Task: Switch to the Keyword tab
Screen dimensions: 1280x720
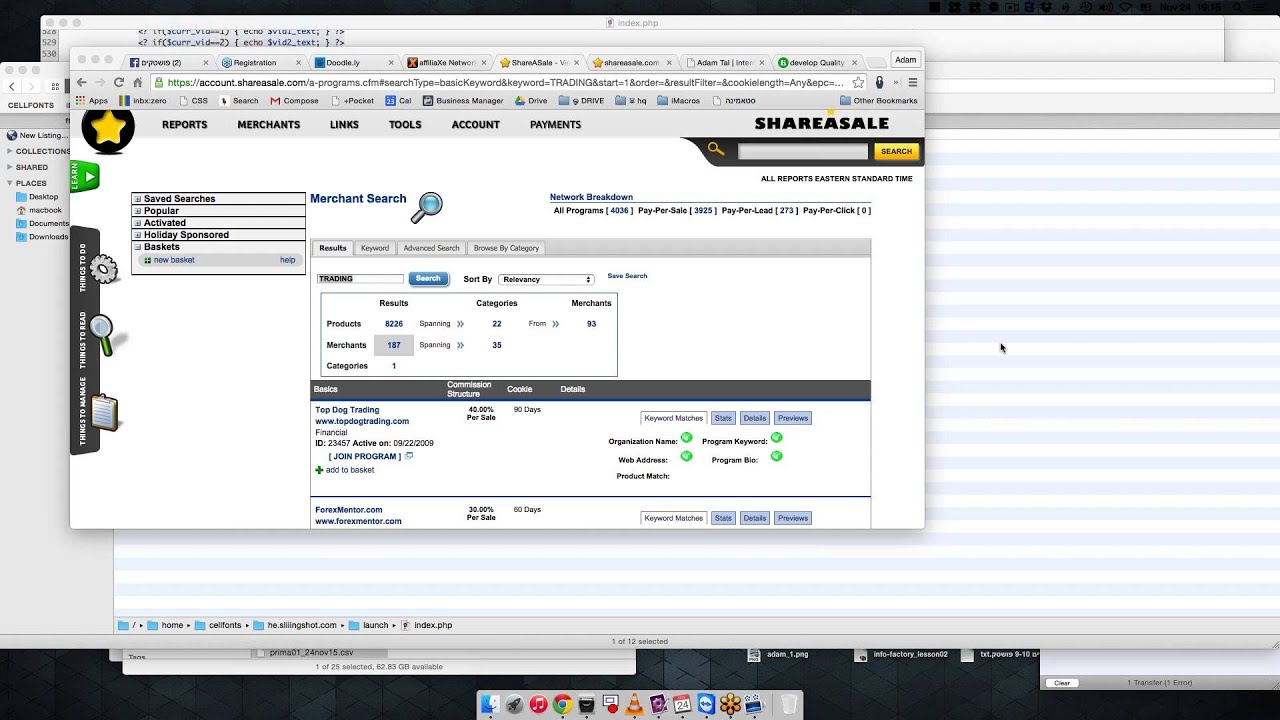Action: (x=375, y=248)
